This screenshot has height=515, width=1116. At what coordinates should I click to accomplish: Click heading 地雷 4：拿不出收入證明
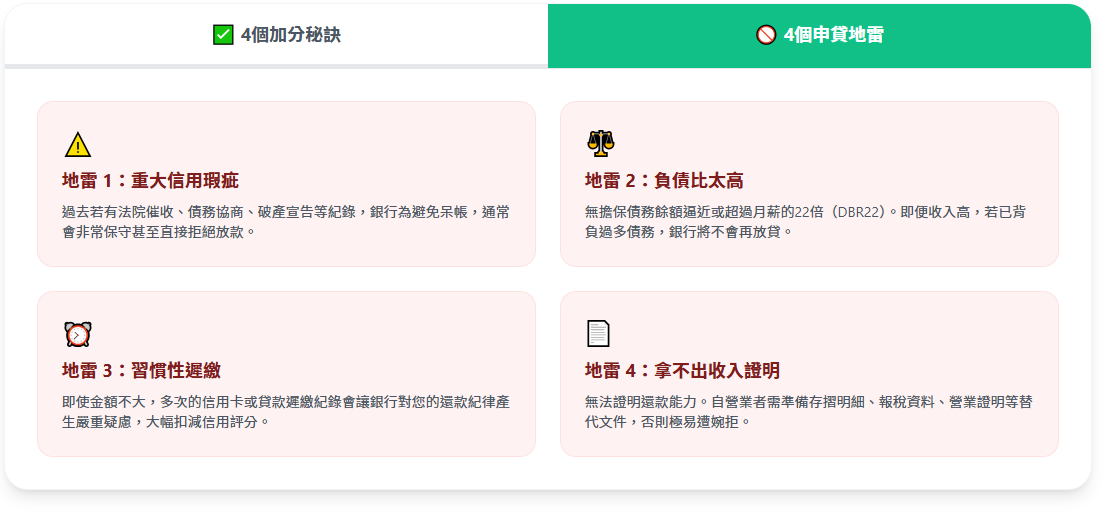pos(682,370)
